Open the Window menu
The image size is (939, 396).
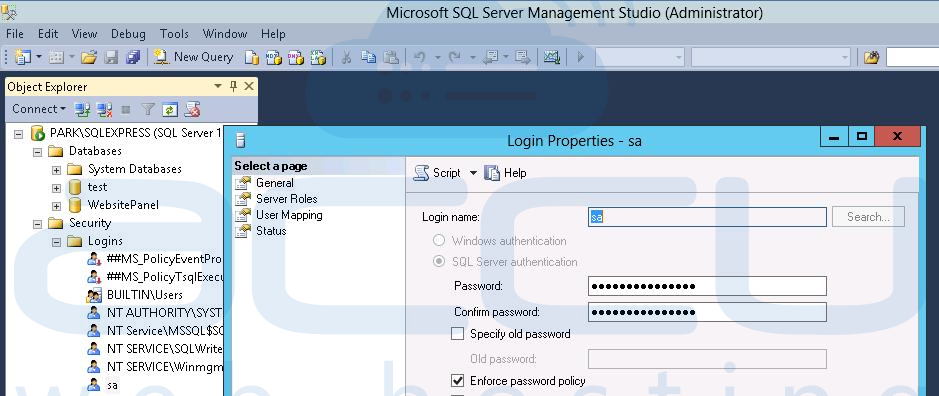[x=225, y=34]
